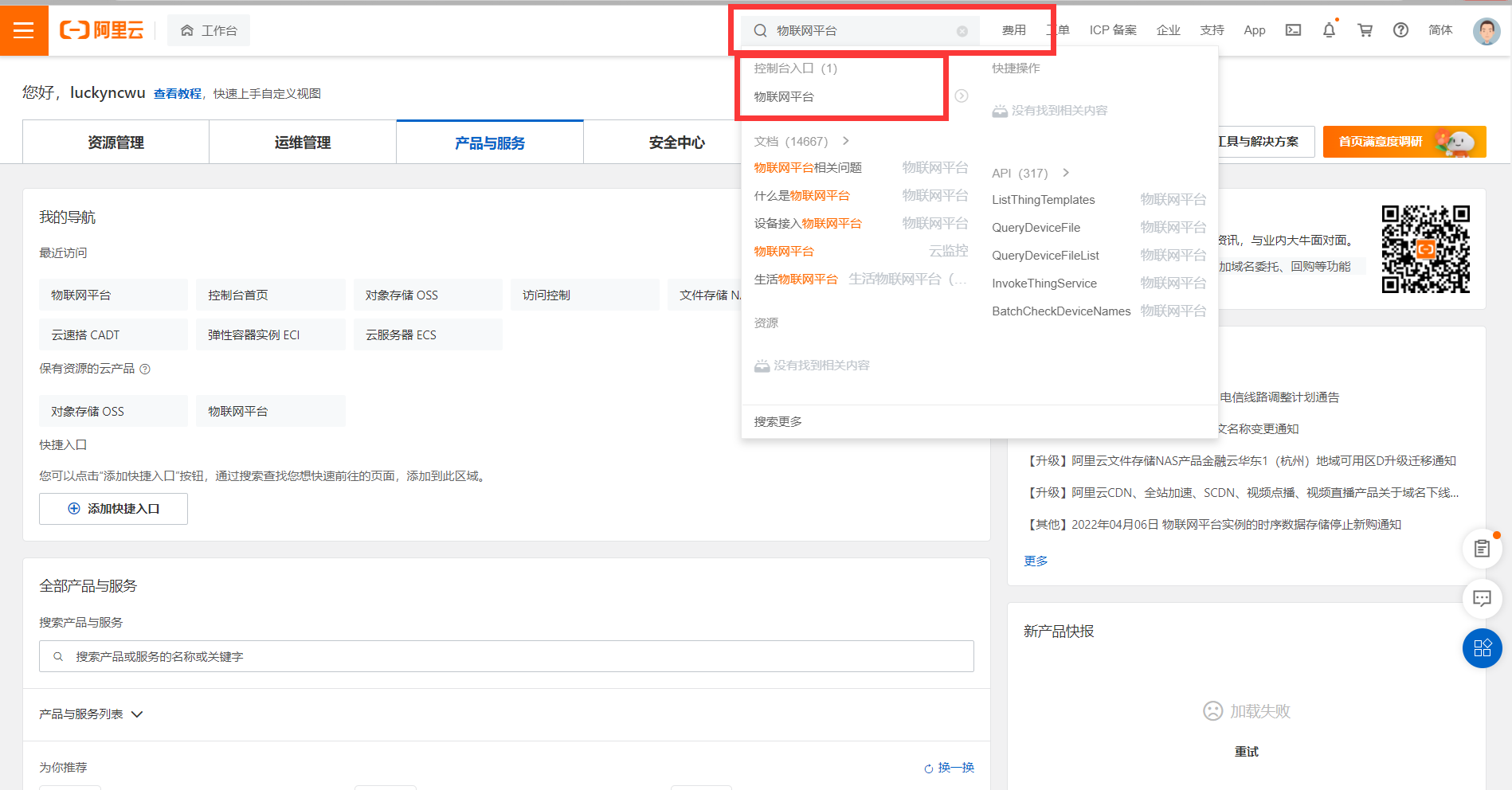Open the notifications bell
The image size is (1512, 790).
tap(1328, 29)
